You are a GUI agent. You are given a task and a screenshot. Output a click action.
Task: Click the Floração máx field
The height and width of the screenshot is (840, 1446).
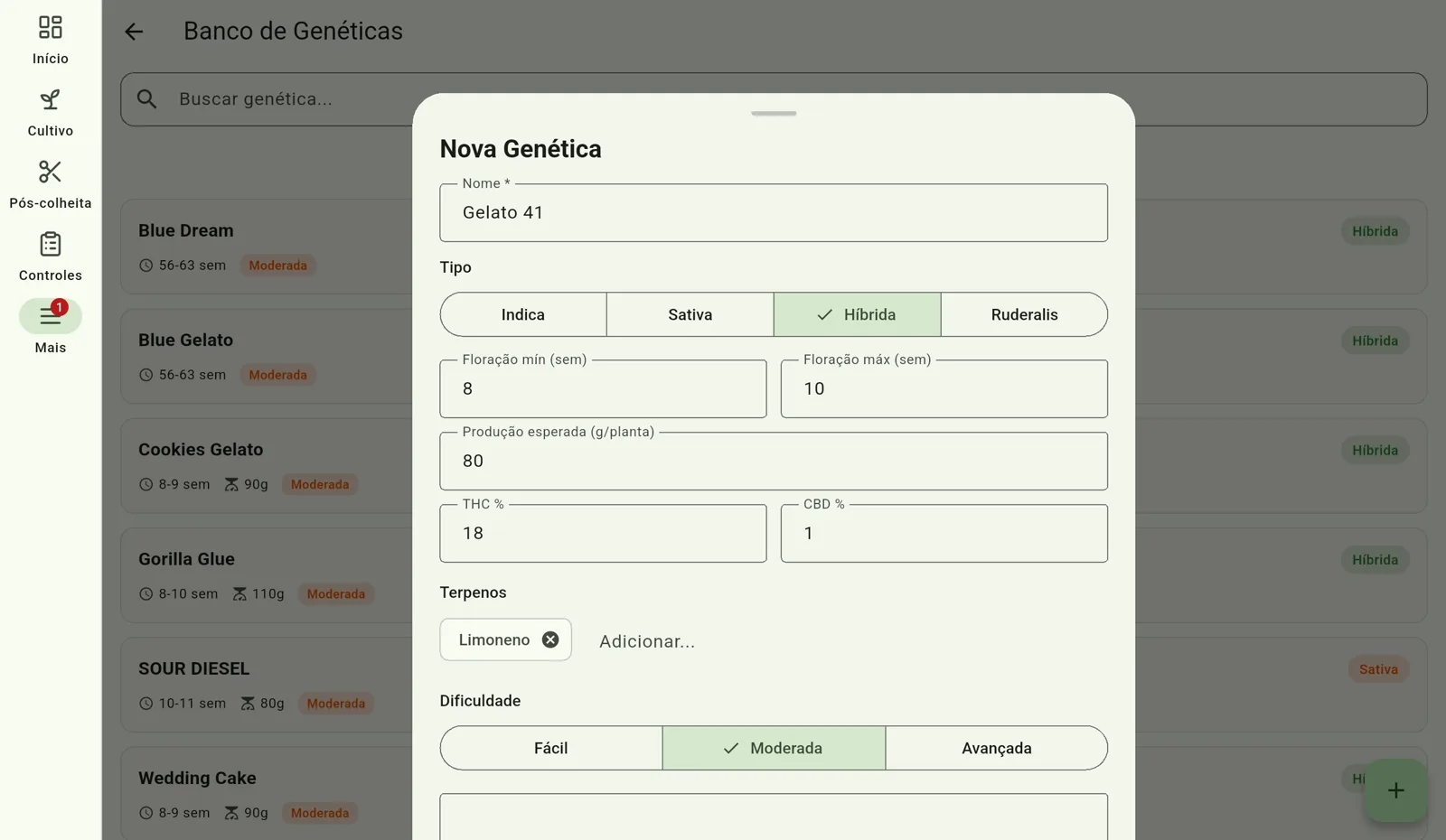pos(944,388)
